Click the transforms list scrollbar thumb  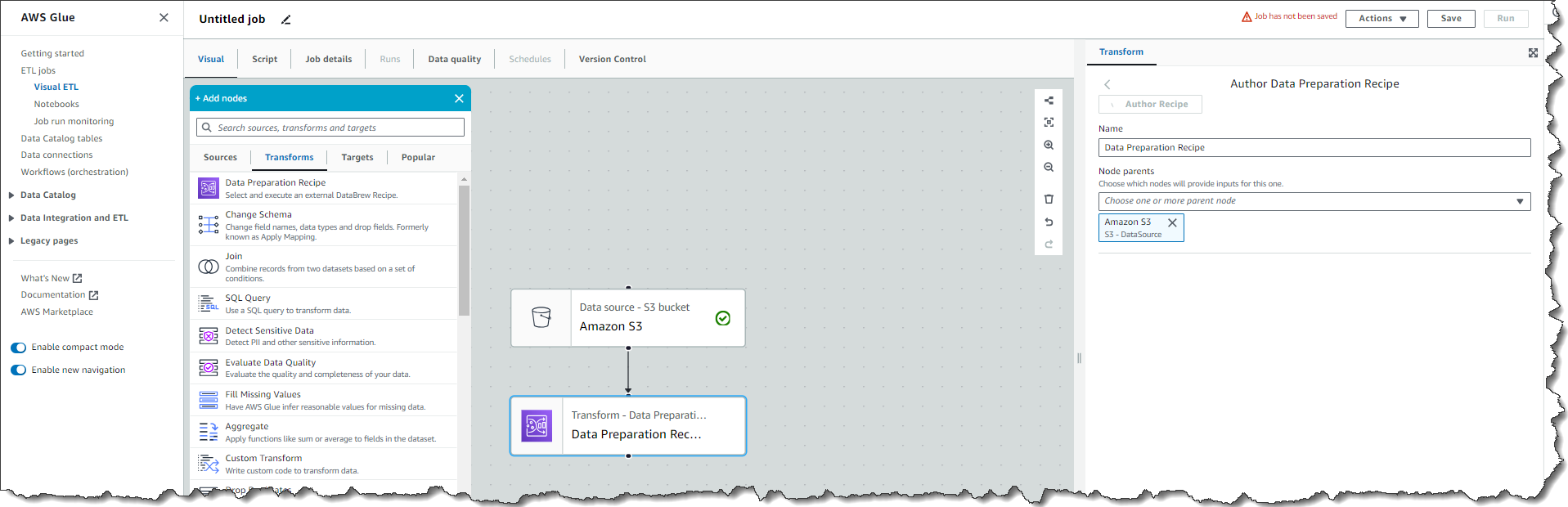coord(464,250)
